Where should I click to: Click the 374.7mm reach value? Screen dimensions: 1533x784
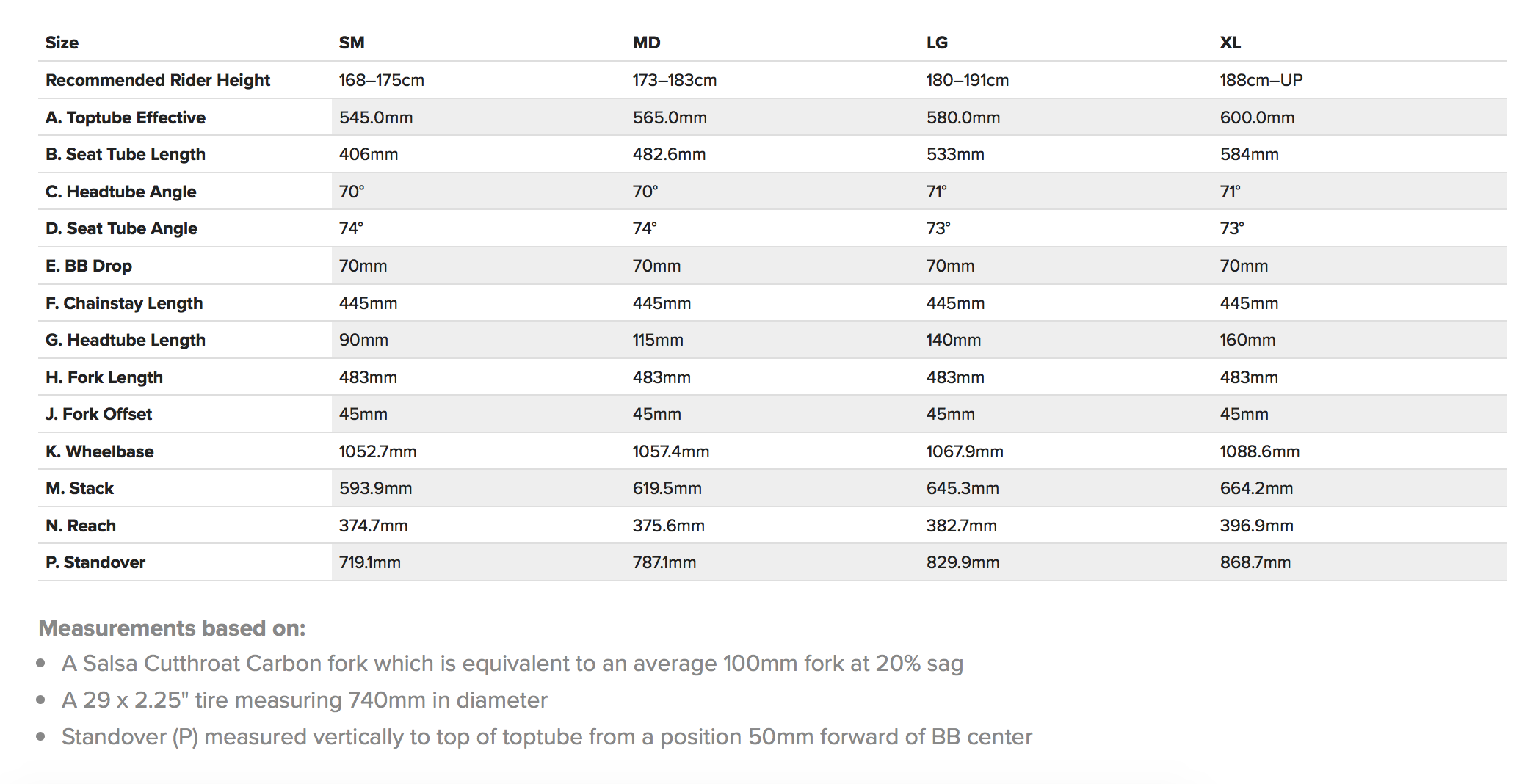click(373, 526)
